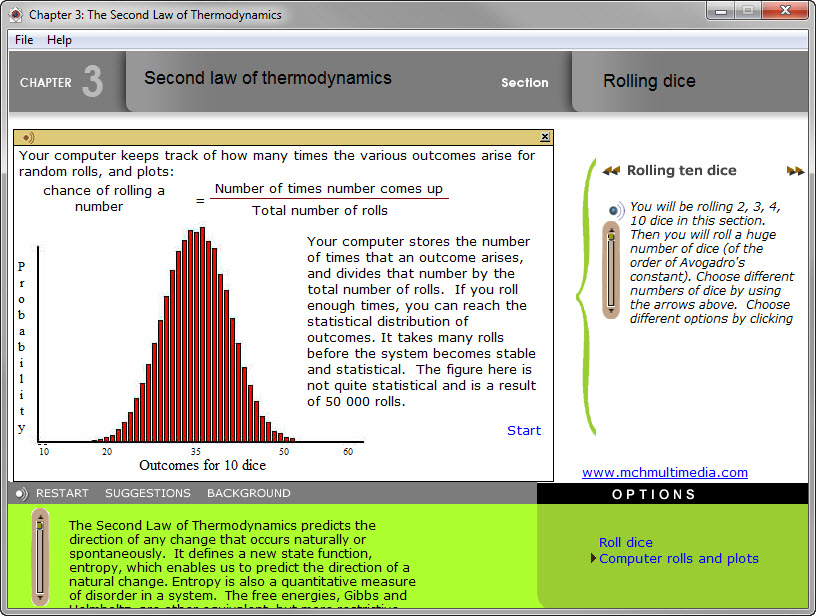The width and height of the screenshot is (816, 616).
Task: Click the Rolling dice section title
Action: [649, 81]
